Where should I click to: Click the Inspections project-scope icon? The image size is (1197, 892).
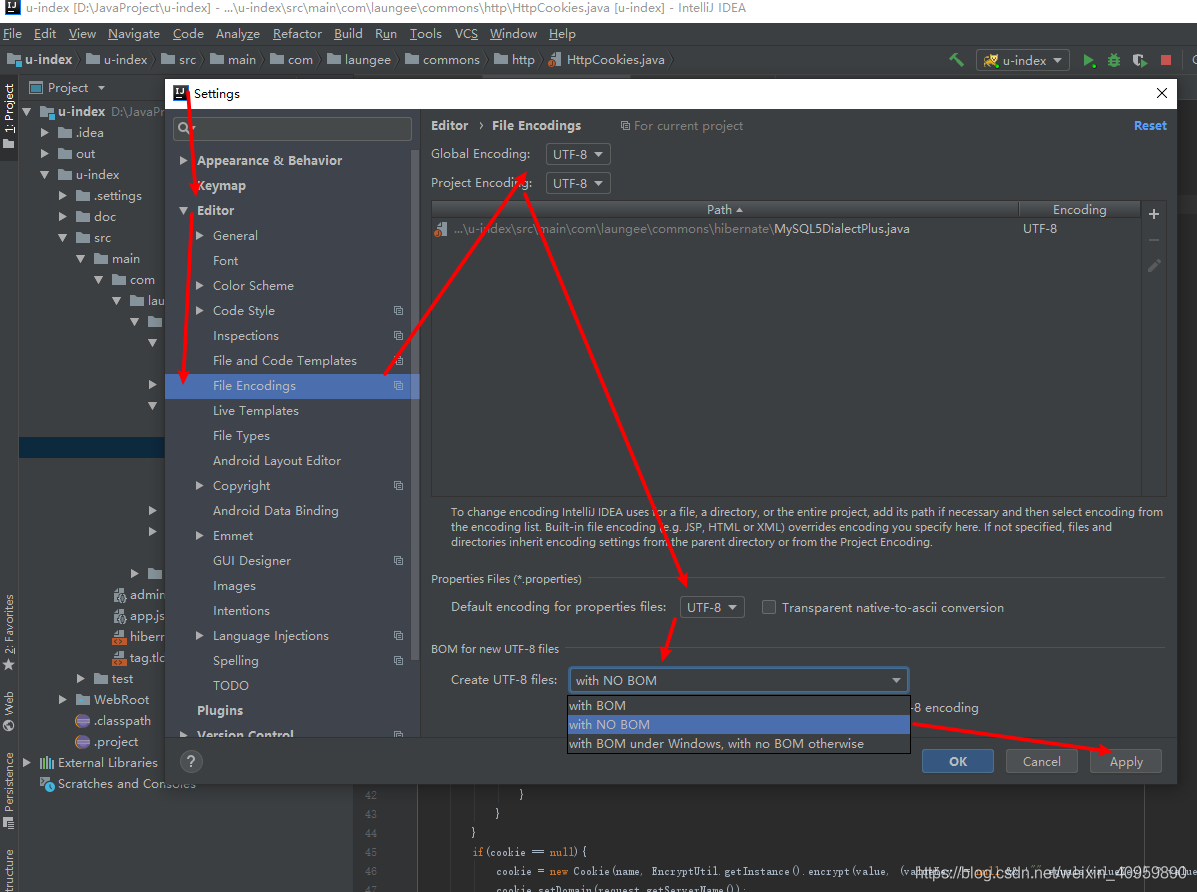[x=398, y=336]
